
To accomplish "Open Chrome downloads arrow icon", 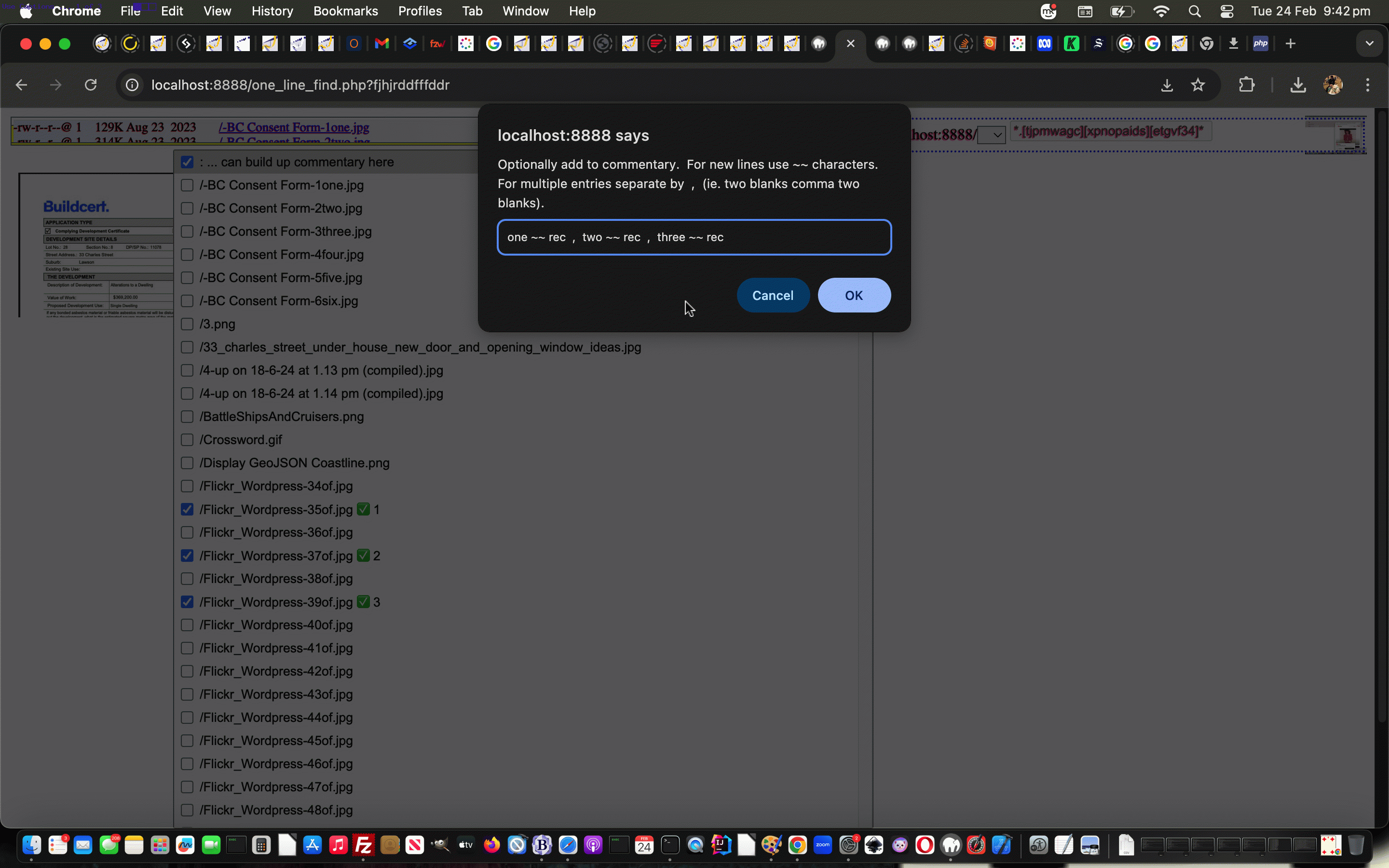I will click(1298, 85).
